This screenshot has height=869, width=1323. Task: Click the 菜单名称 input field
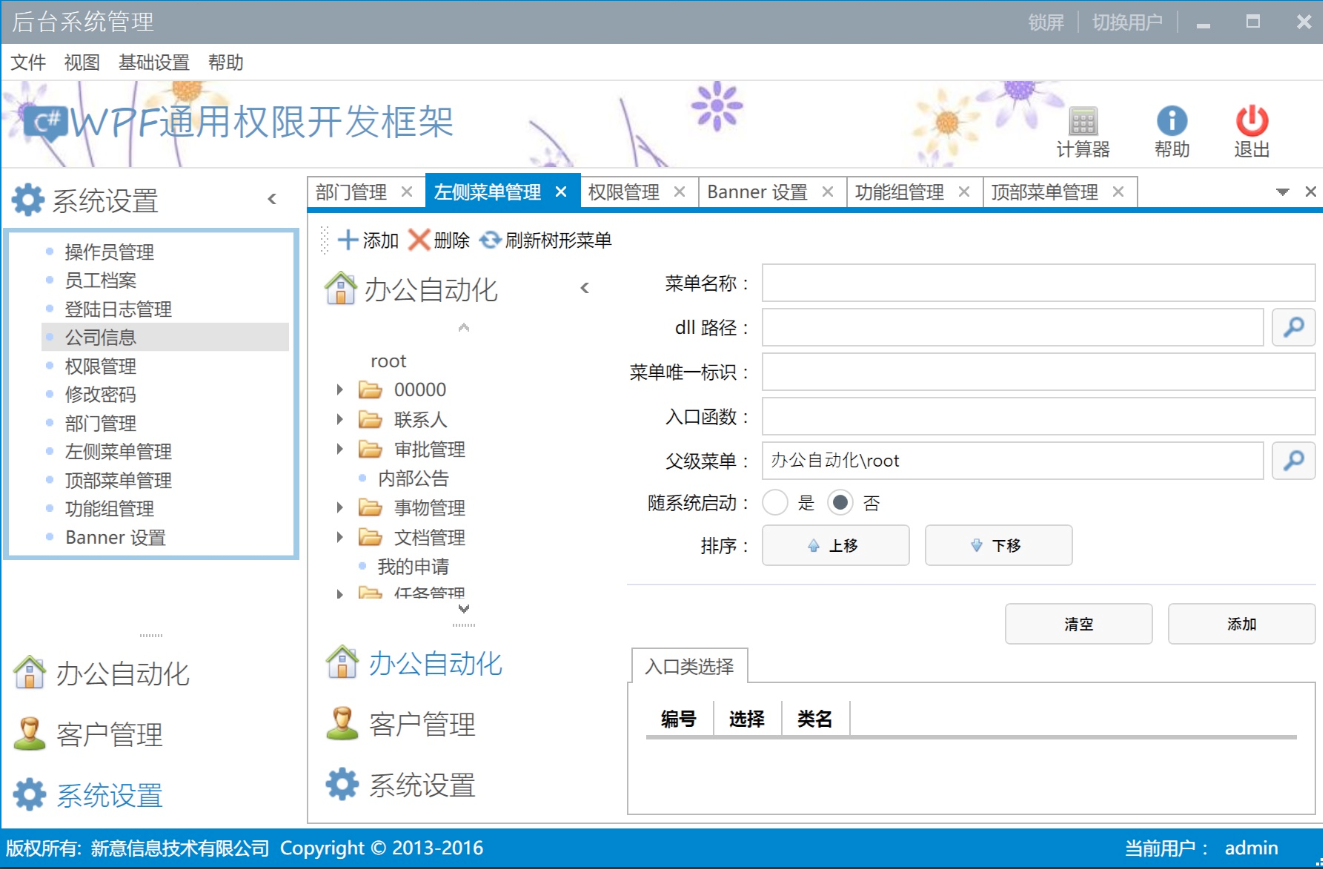point(1038,283)
